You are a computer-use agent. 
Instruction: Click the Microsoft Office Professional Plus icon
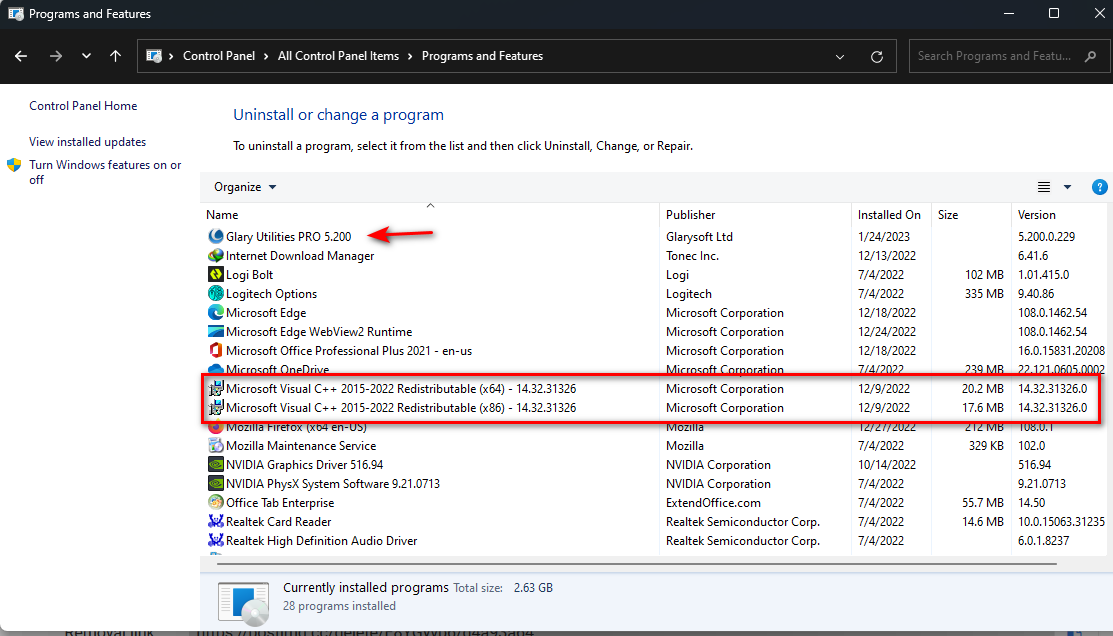pos(216,351)
